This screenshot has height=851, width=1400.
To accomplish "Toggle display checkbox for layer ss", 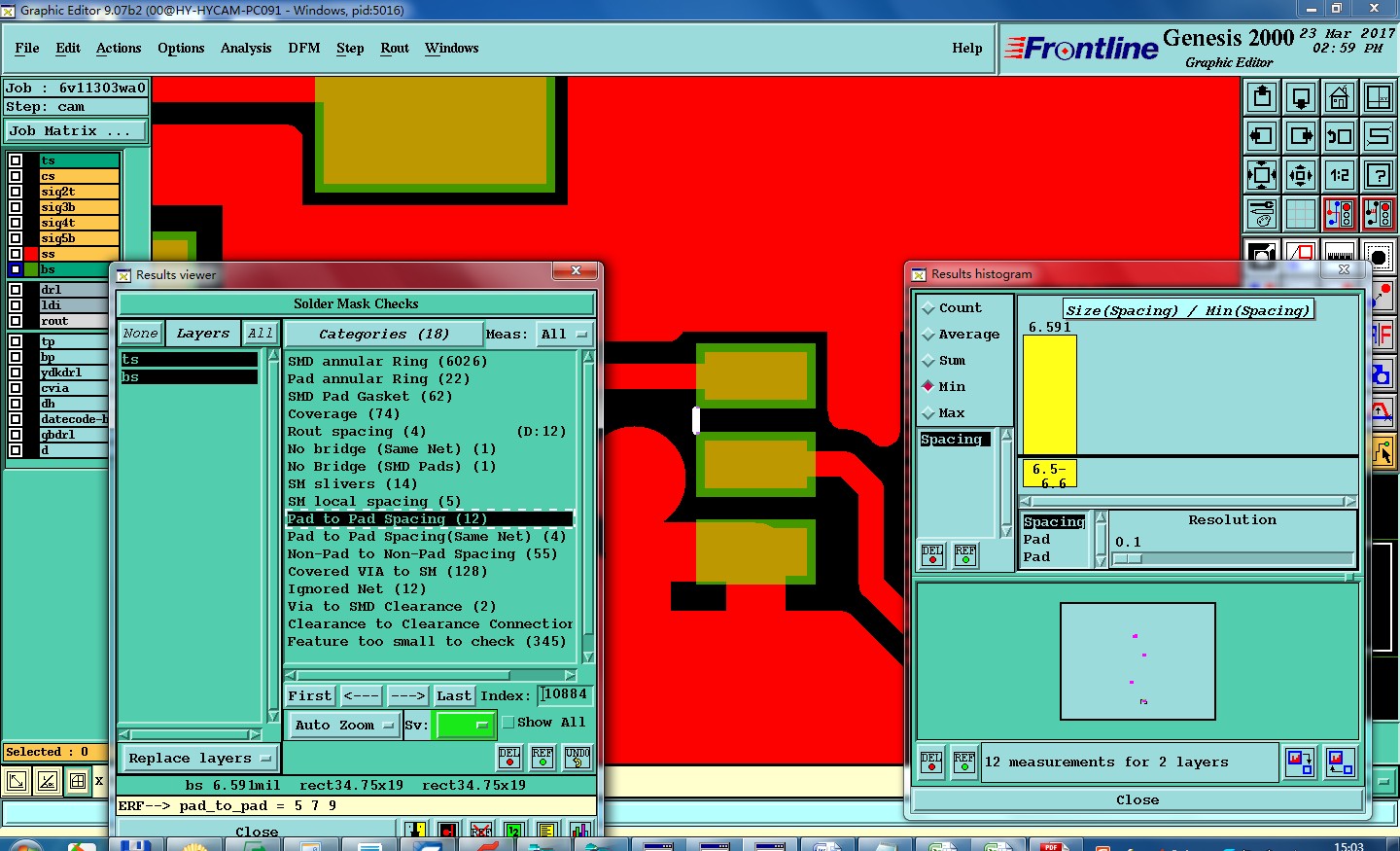I will click(16, 254).
